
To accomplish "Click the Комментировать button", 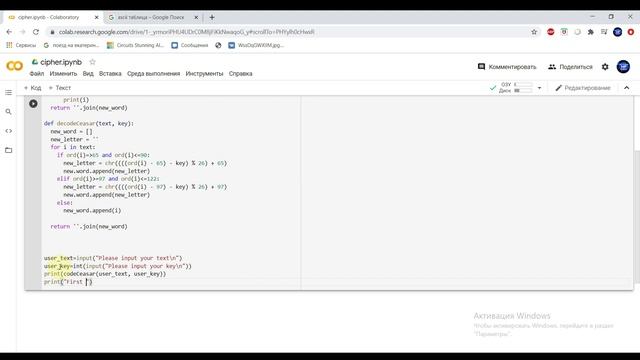I will click(x=507, y=67).
